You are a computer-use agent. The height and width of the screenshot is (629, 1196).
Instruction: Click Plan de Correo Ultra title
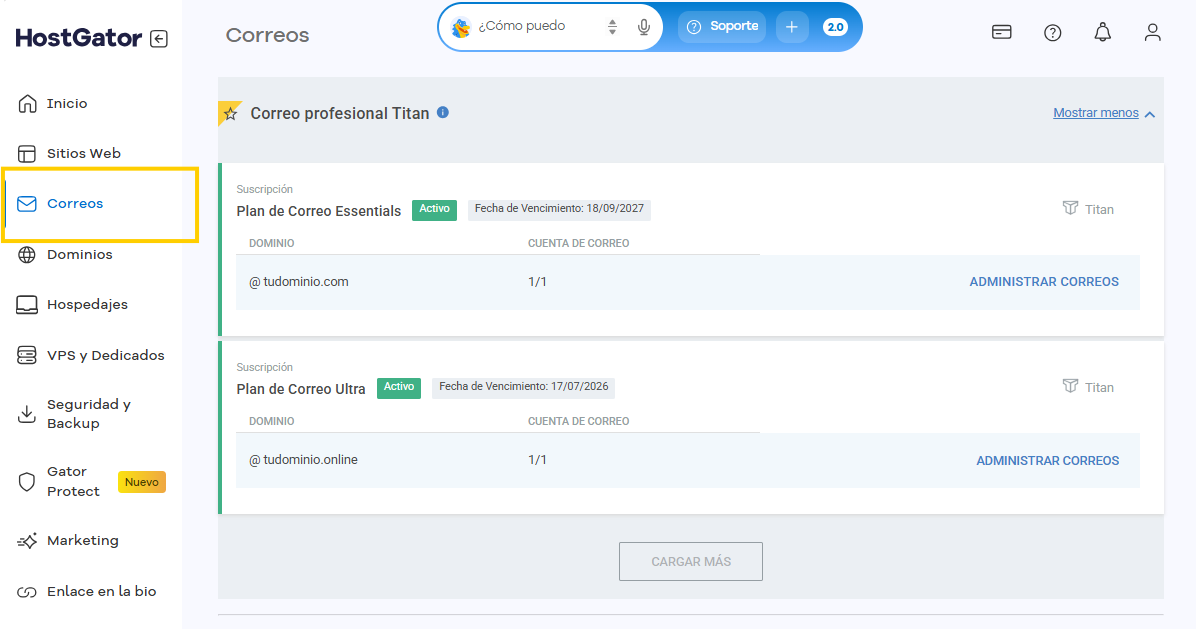point(301,389)
